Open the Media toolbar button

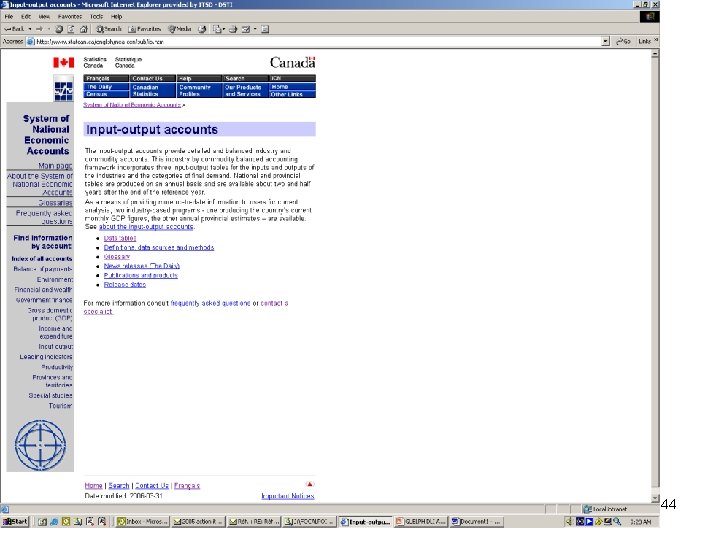tap(180, 29)
